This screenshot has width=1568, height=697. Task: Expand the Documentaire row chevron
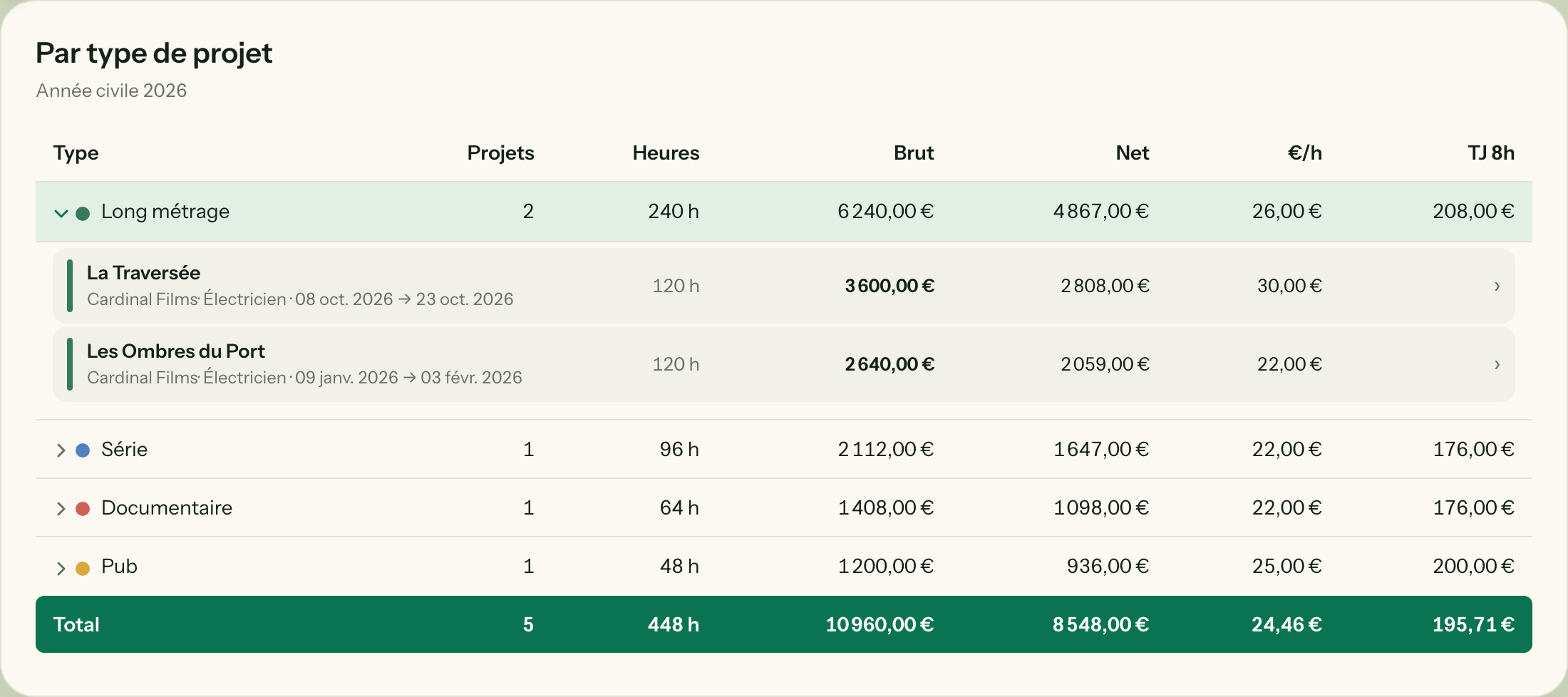61,509
